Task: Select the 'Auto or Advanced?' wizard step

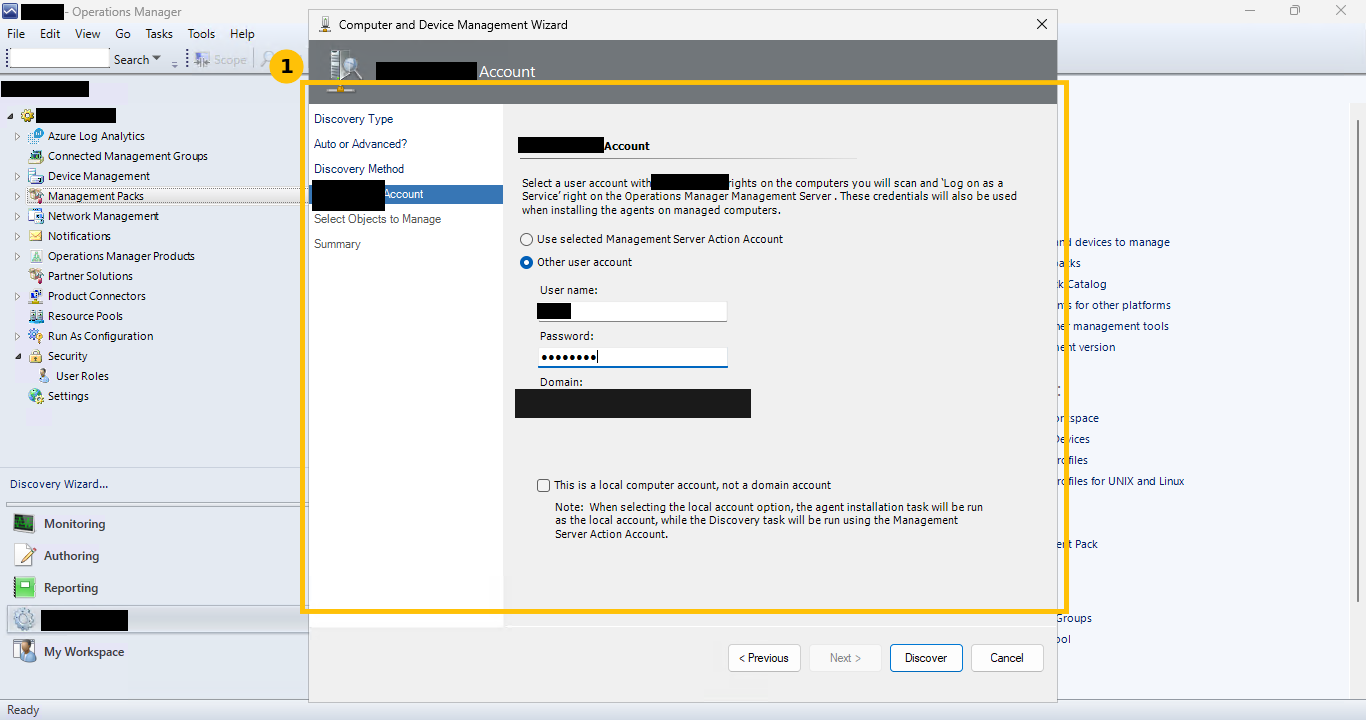Action: point(361,145)
